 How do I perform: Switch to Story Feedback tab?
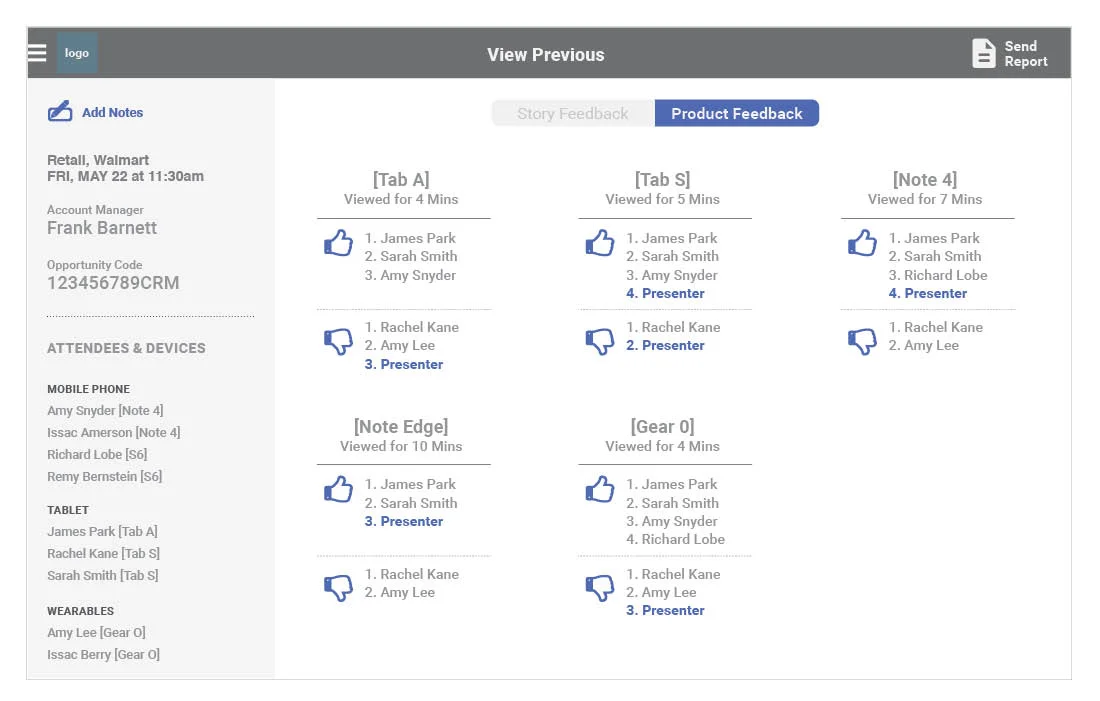pos(572,113)
